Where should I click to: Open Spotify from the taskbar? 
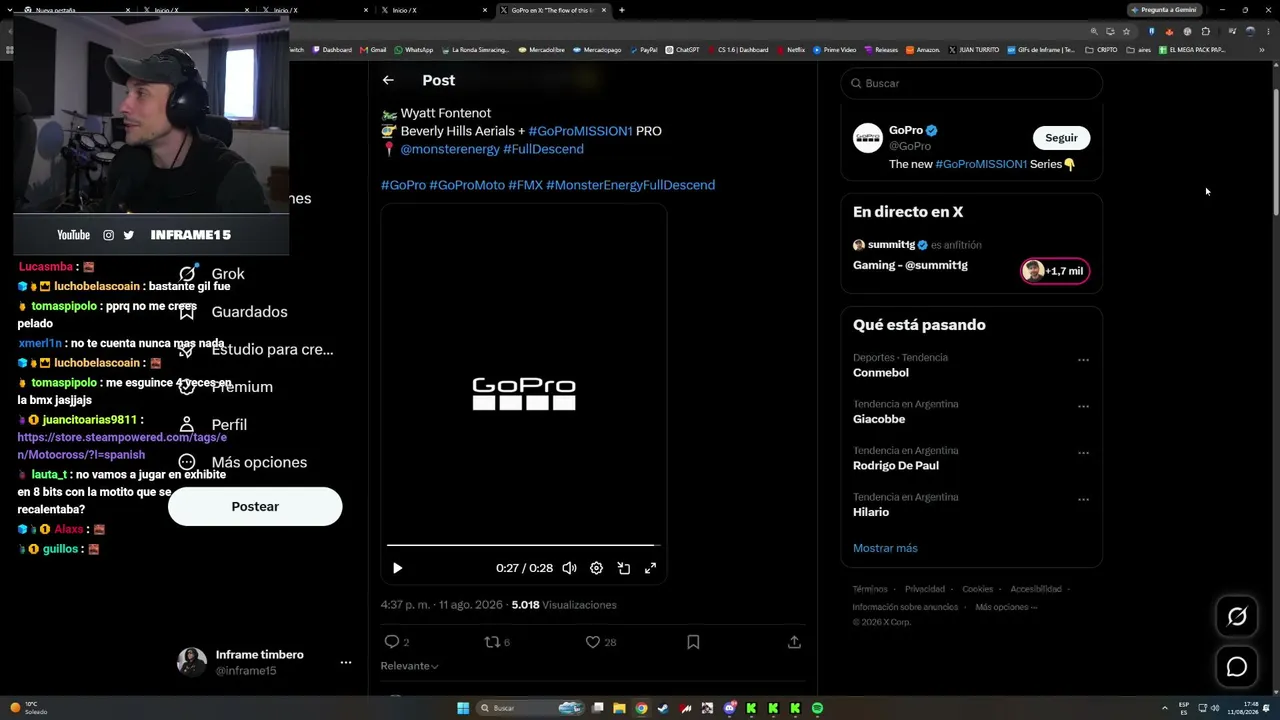[x=817, y=708]
